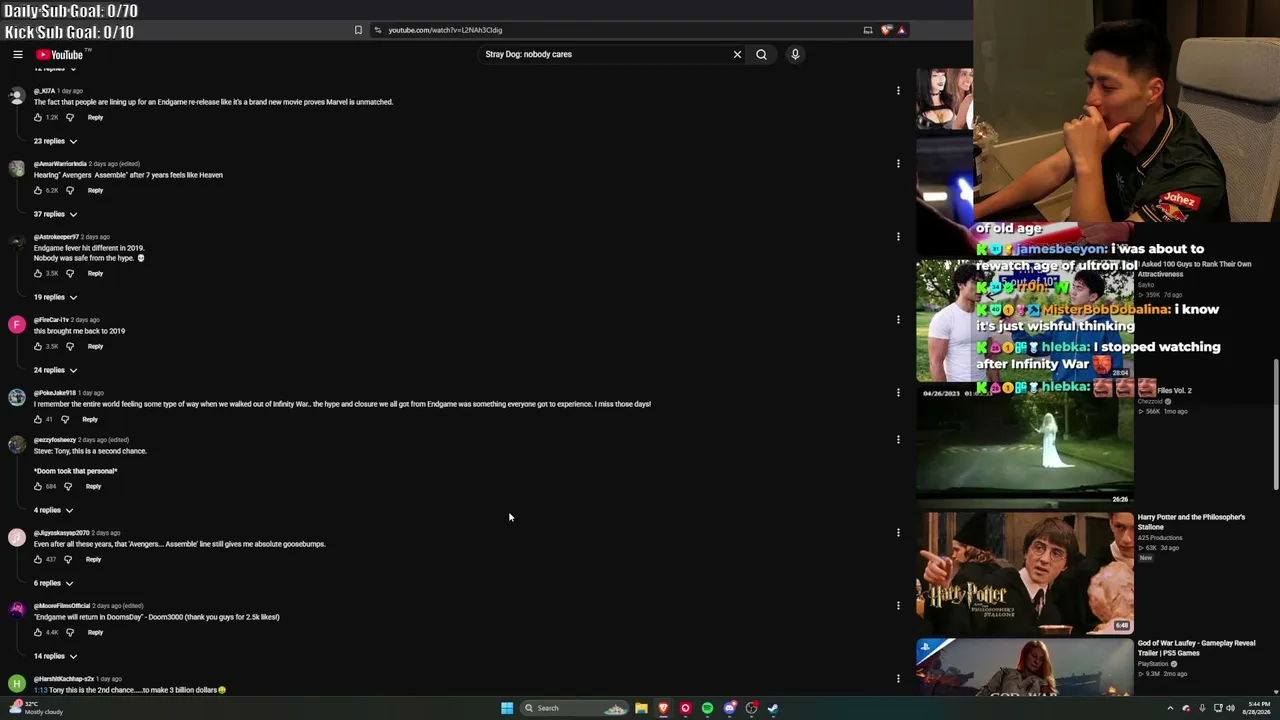Like the @Astrokeeper97 comment

pos(38,273)
